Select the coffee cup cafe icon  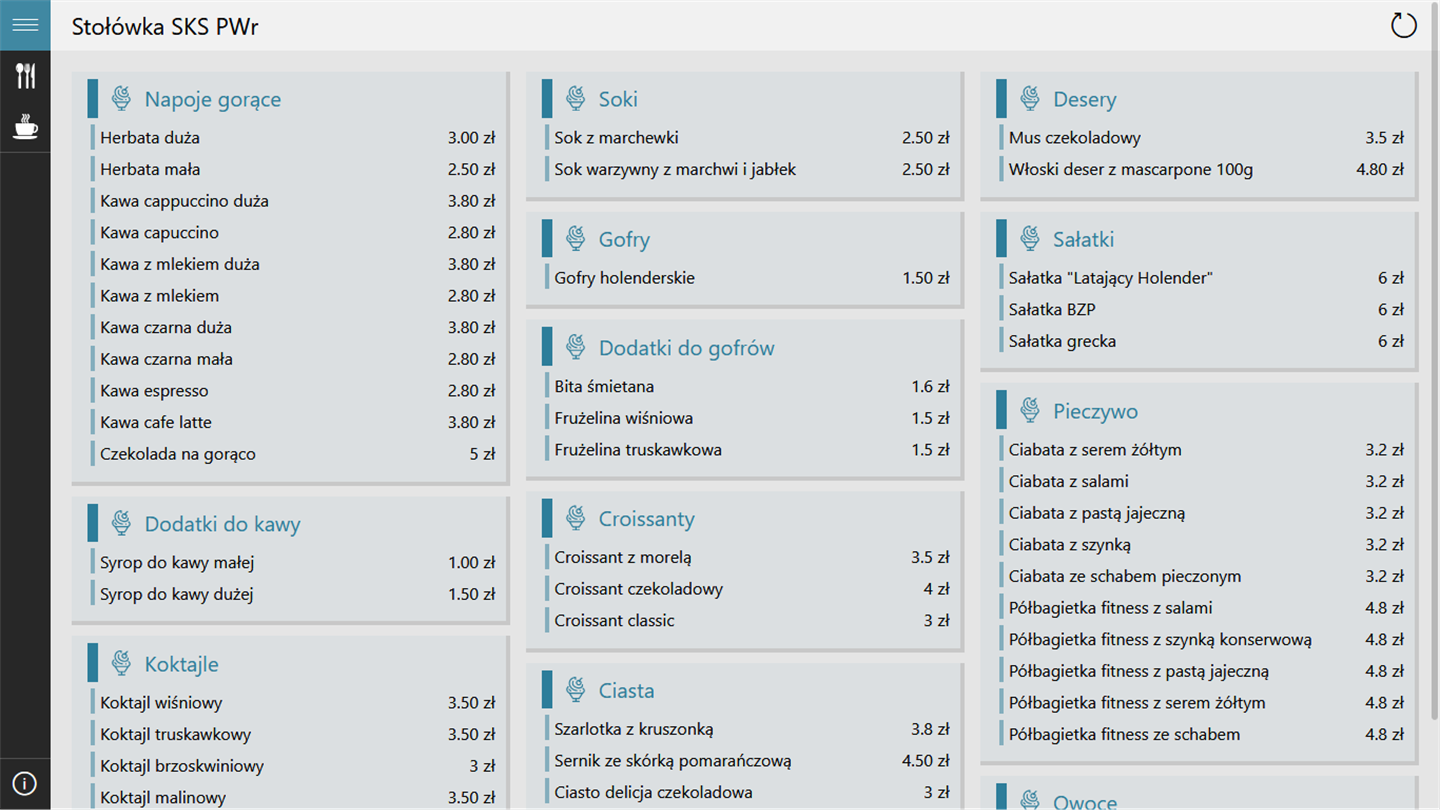25,127
